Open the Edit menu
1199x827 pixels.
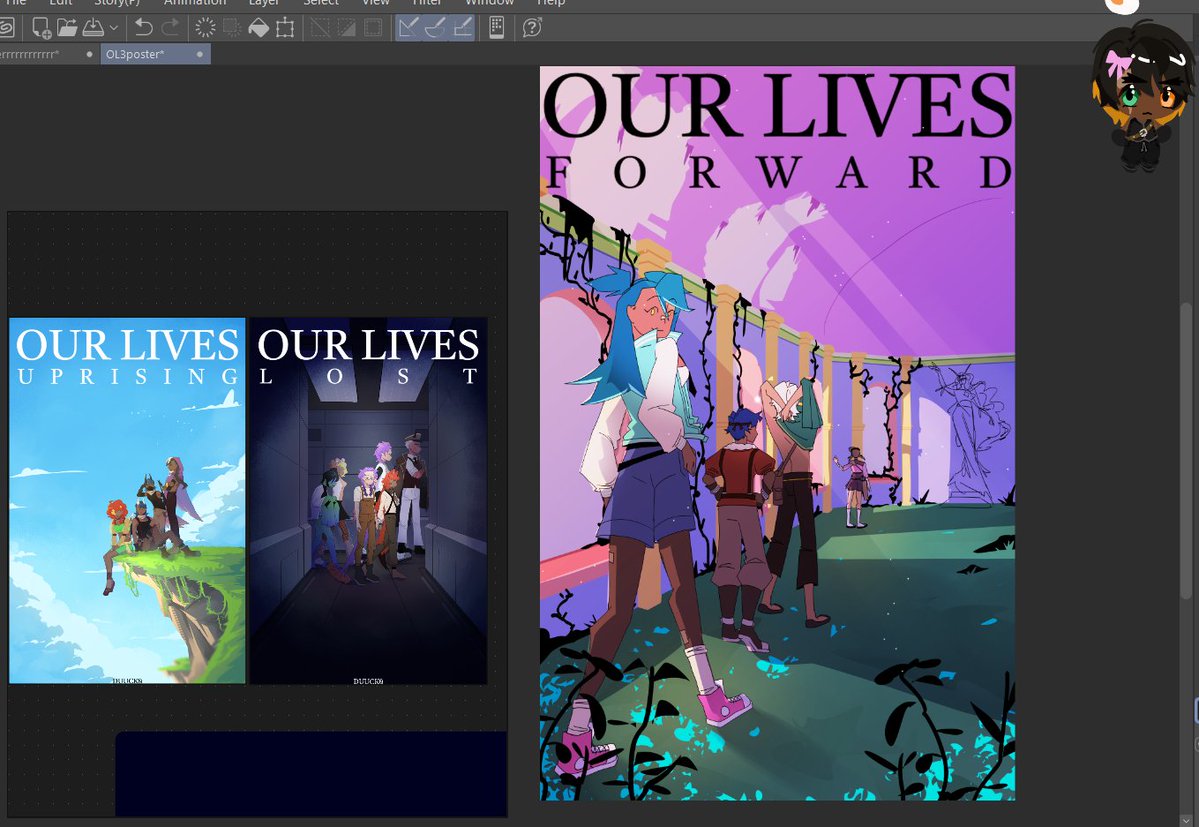[60, 2]
